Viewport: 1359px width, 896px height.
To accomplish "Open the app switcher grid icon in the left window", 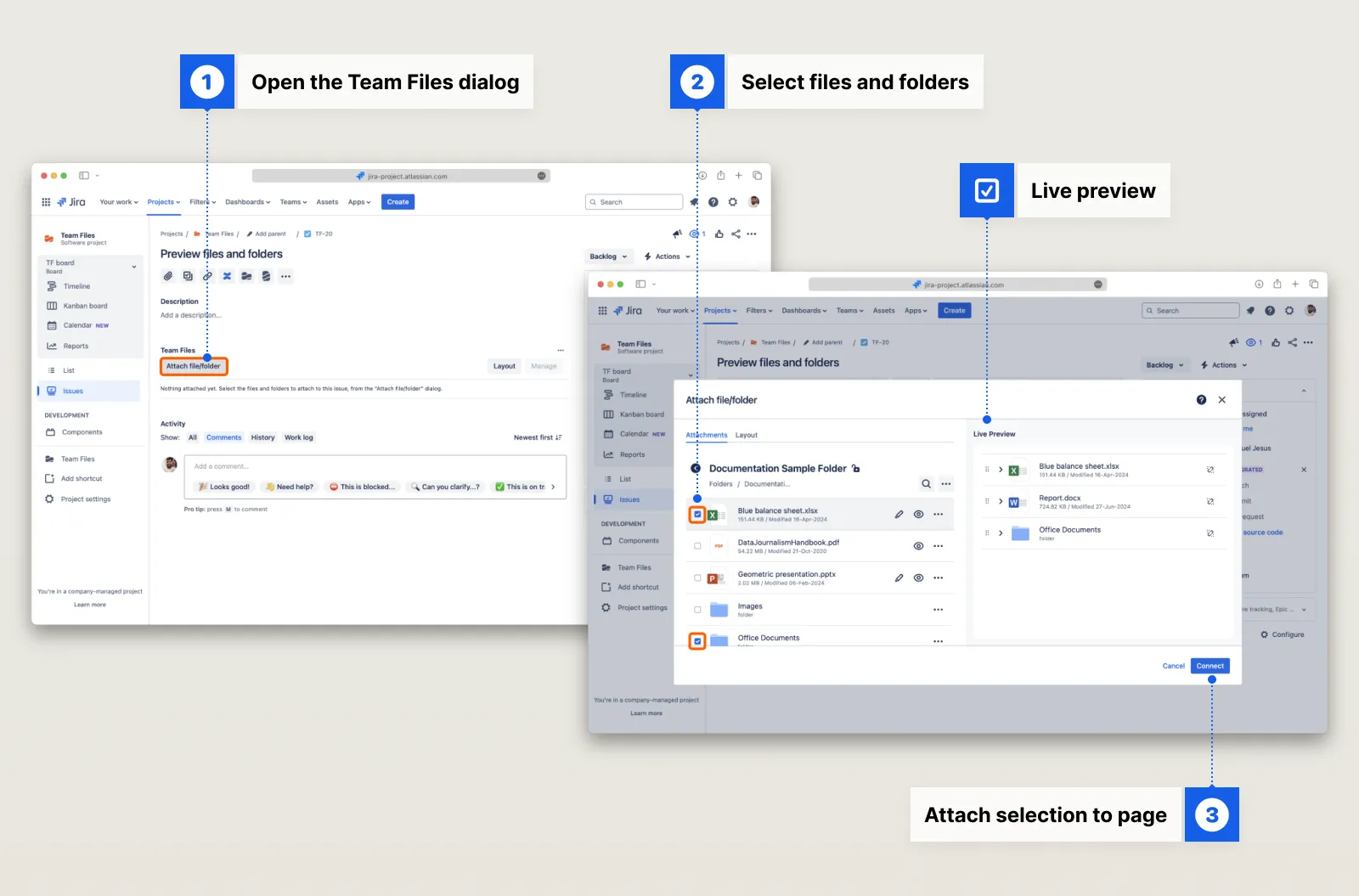I will (46, 202).
